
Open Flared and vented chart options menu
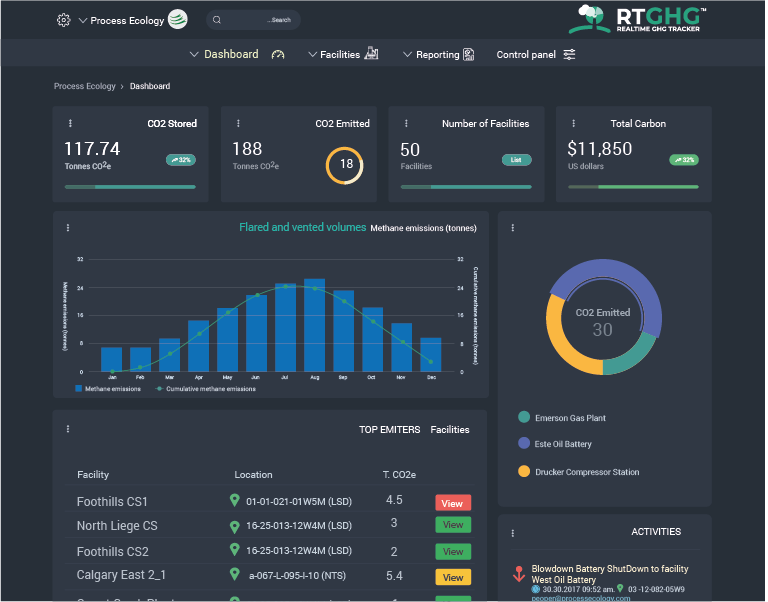(x=68, y=228)
